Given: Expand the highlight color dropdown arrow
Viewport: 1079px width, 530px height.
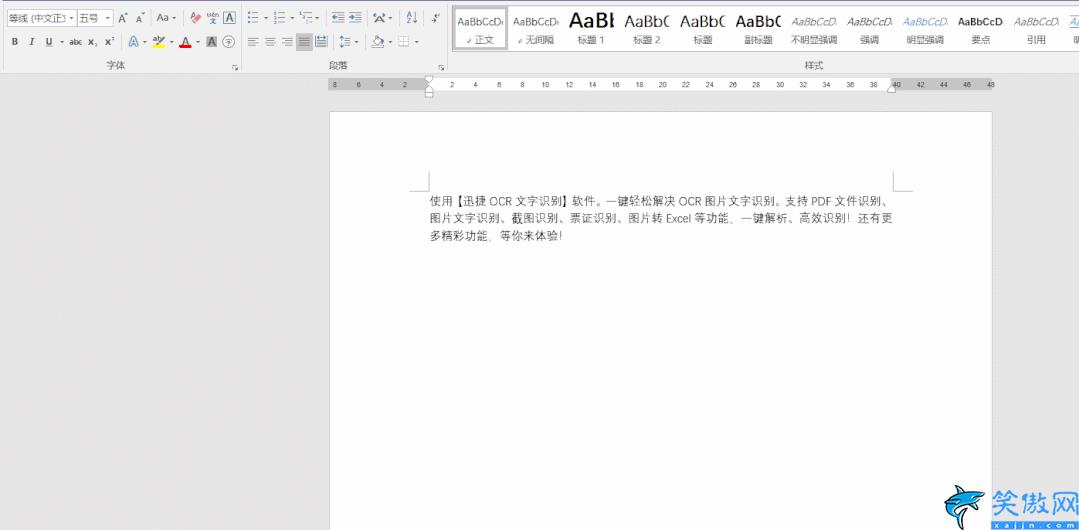Looking at the screenshot, I should coord(171,42).
